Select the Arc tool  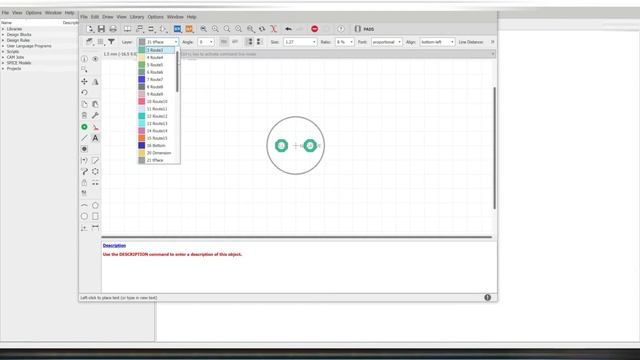pos(84,205)
